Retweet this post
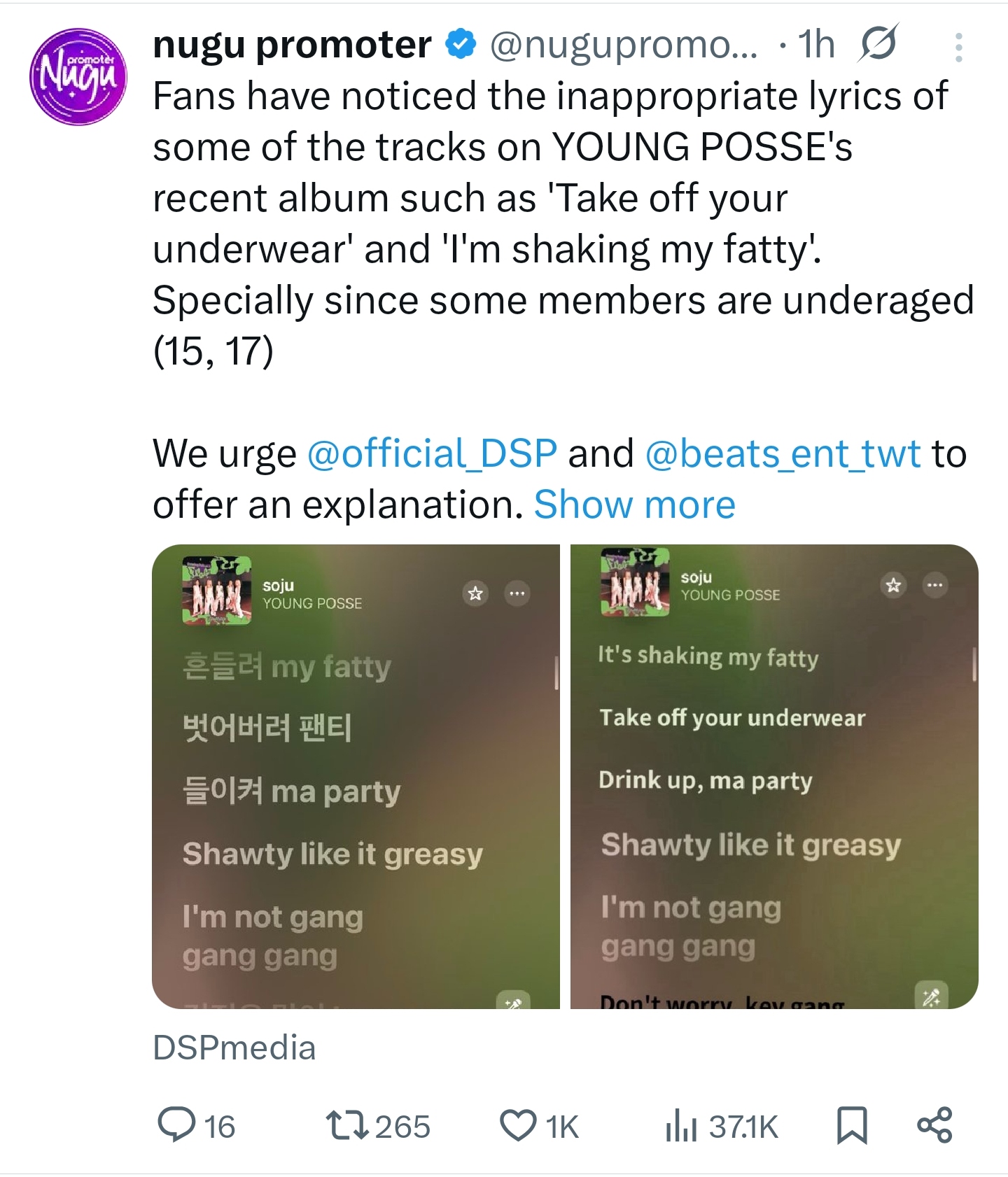The width and height of the screenshot is (1008, 1177). point(347,1125)
